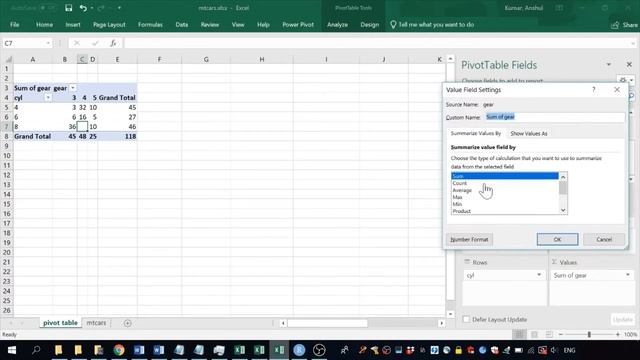Image resolution: width=640 pixels, height=360 pixels.
Task: Click the volume speaker icon in system tray
Action: [554, 350]
